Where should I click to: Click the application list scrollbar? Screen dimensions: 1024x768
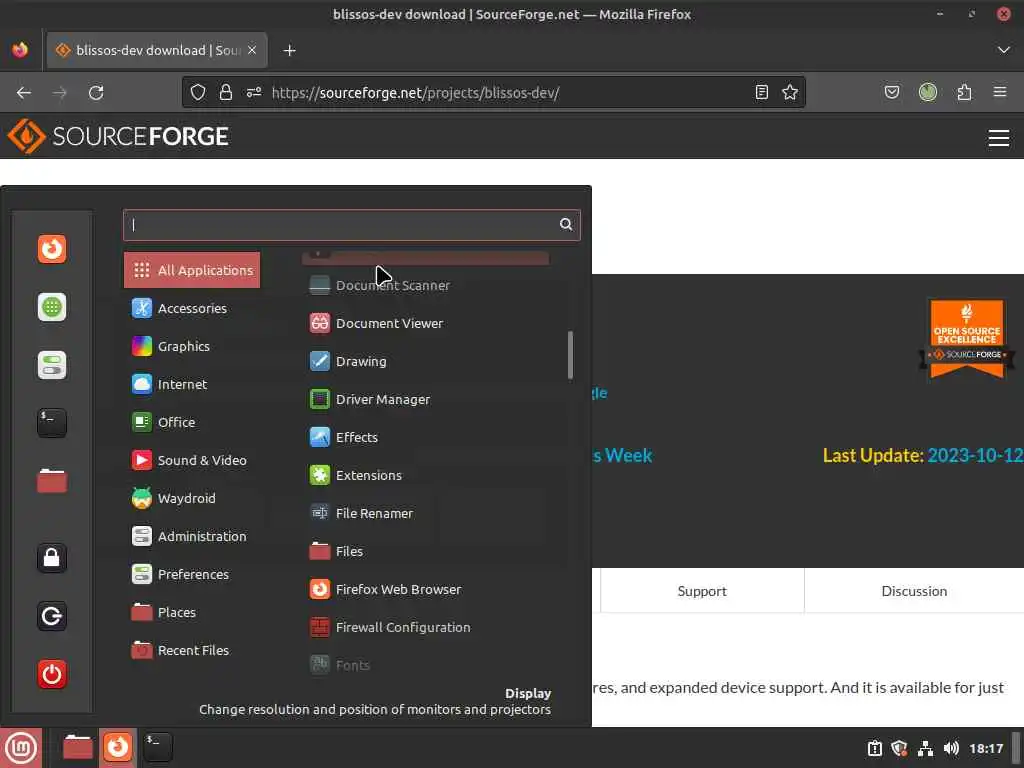[570, 355]
